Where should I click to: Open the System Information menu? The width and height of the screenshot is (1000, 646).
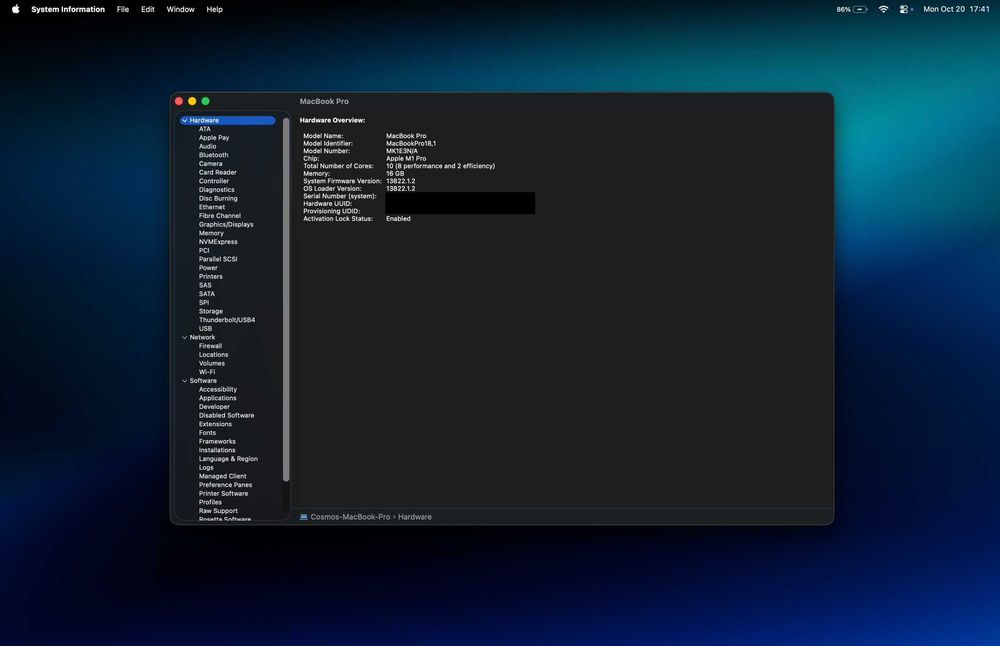point(68,9)
